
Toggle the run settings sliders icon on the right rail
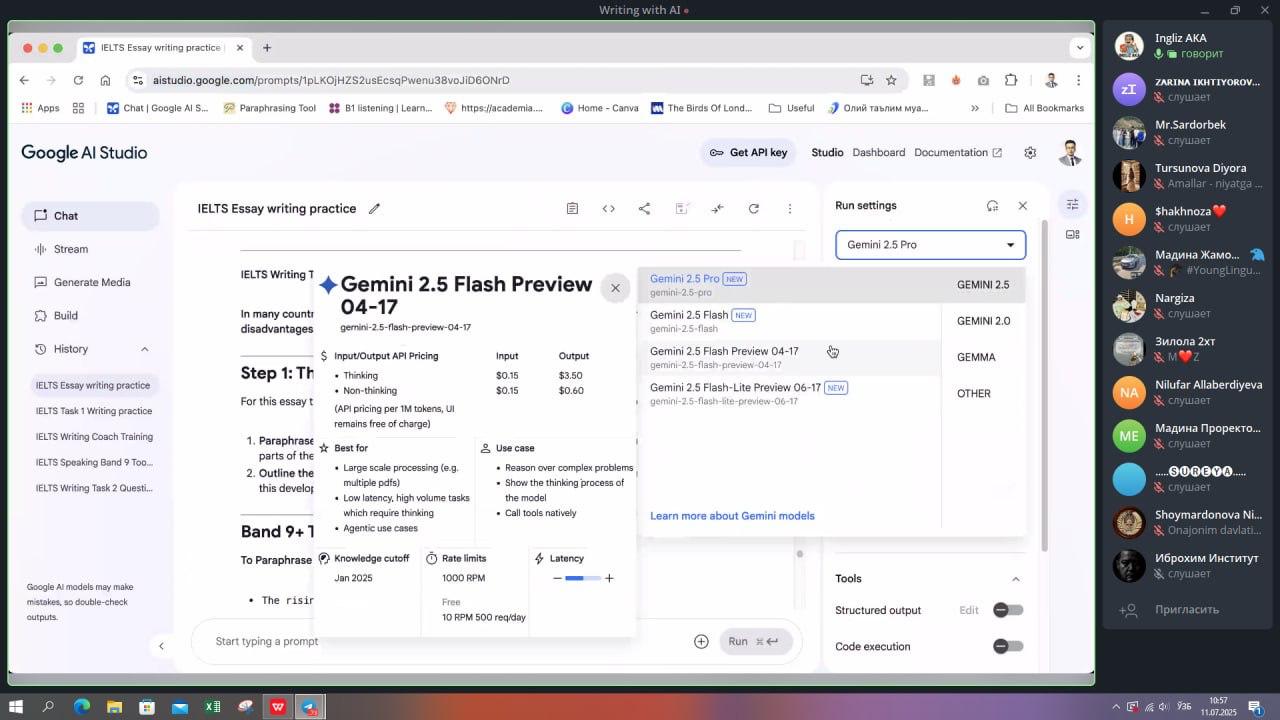(x=1072, y=204)
